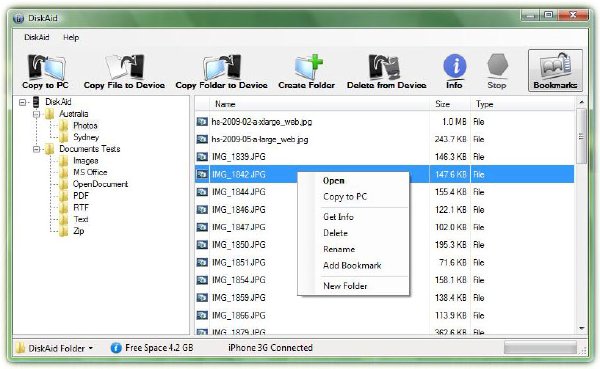
Task: Toggle the Bookmarks toolbar button
Action: point(555,70)
